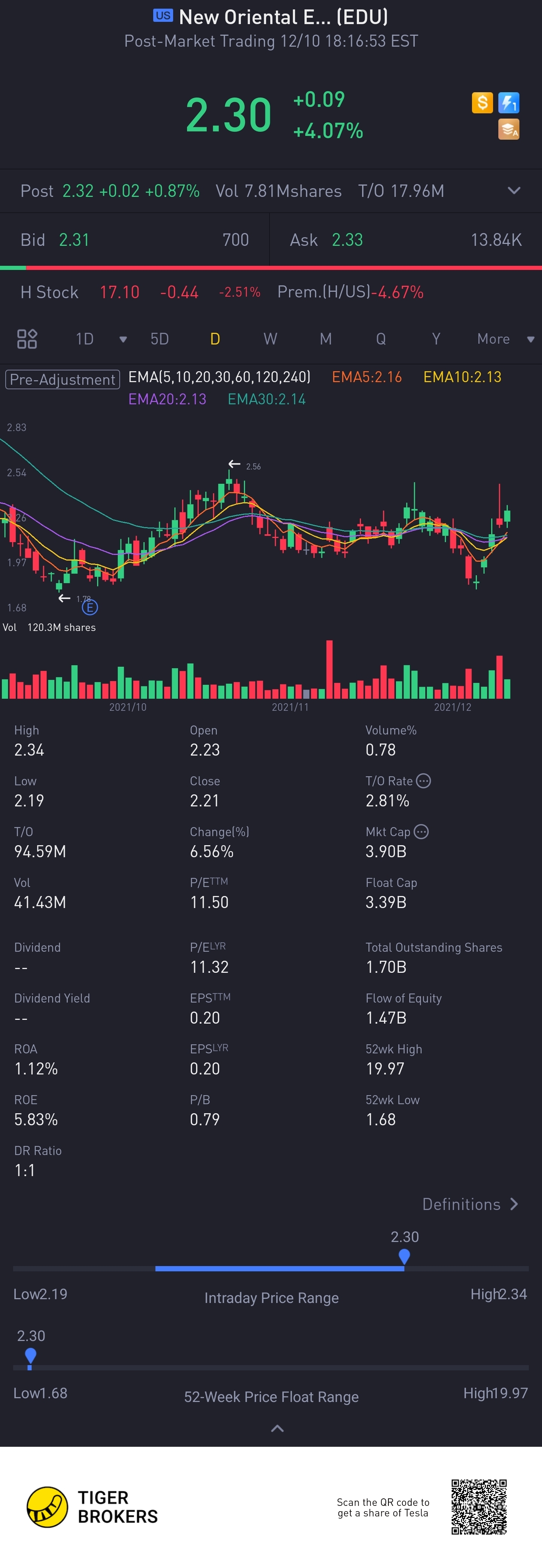Collapse the stats panel with up chevron
This screenshot has height=1568, width=542.
pyautogui.click(x=277, y=1428)
